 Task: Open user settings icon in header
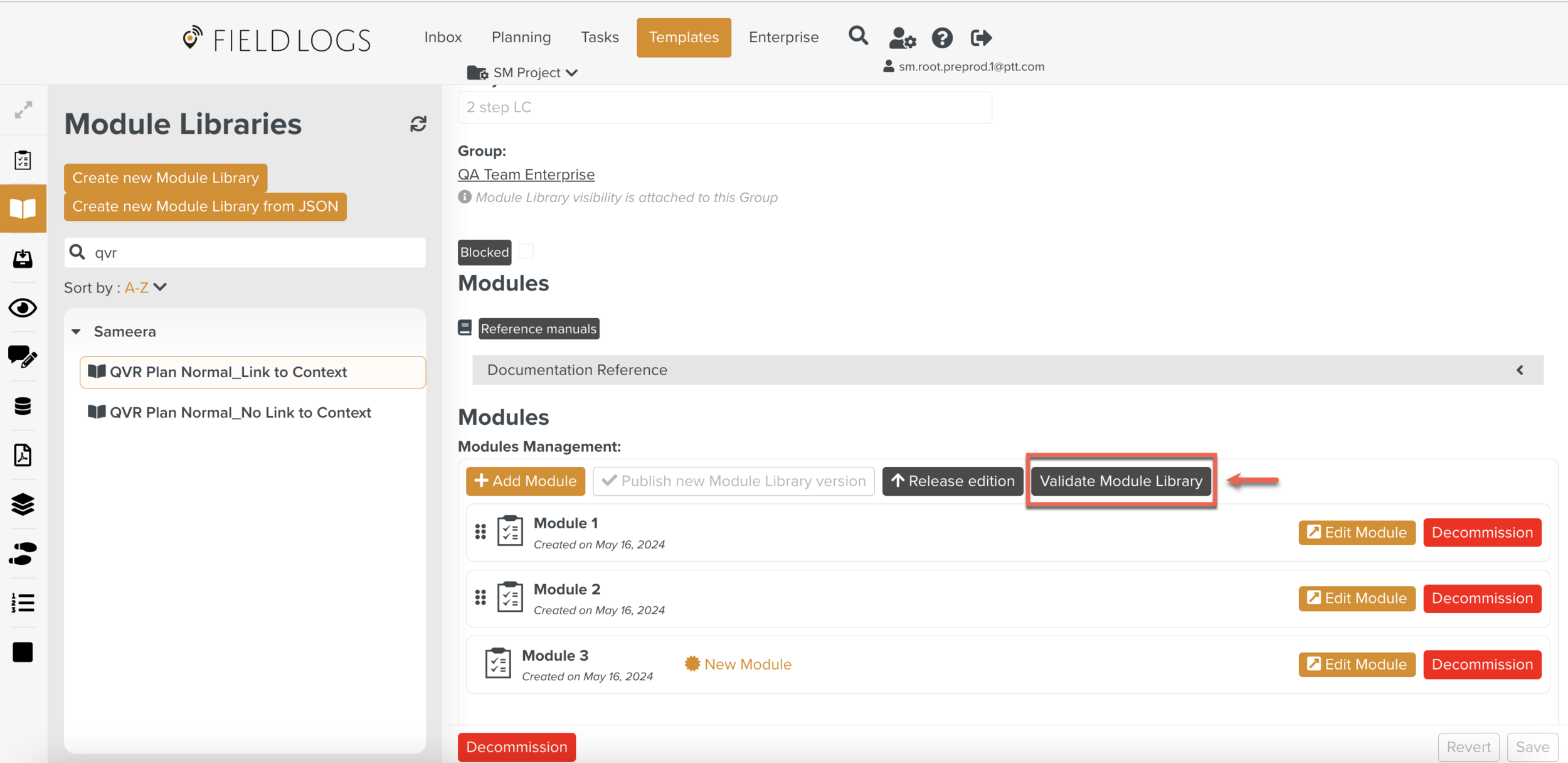(x=903, y=38)
